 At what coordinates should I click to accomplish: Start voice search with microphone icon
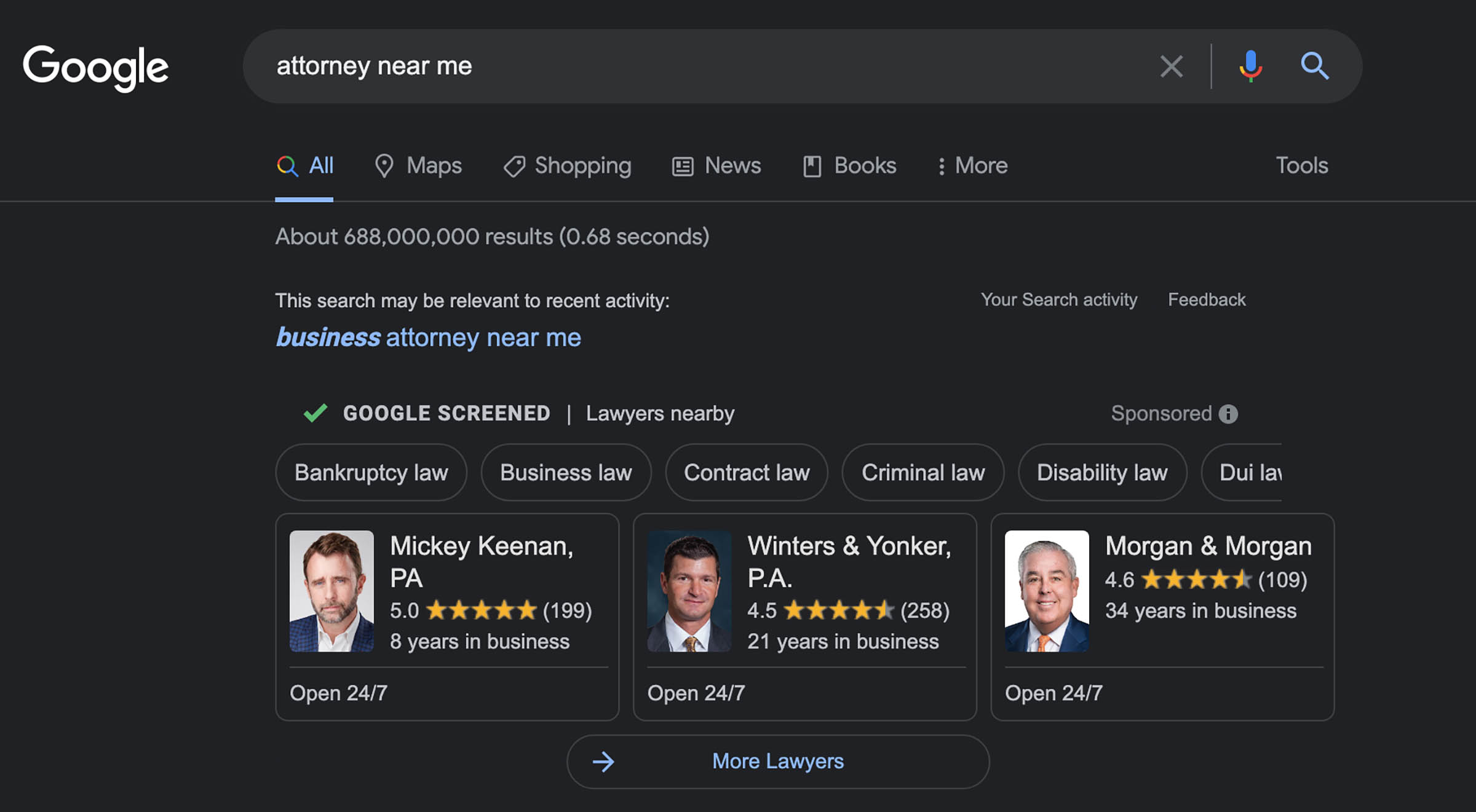click(1250, 66)
